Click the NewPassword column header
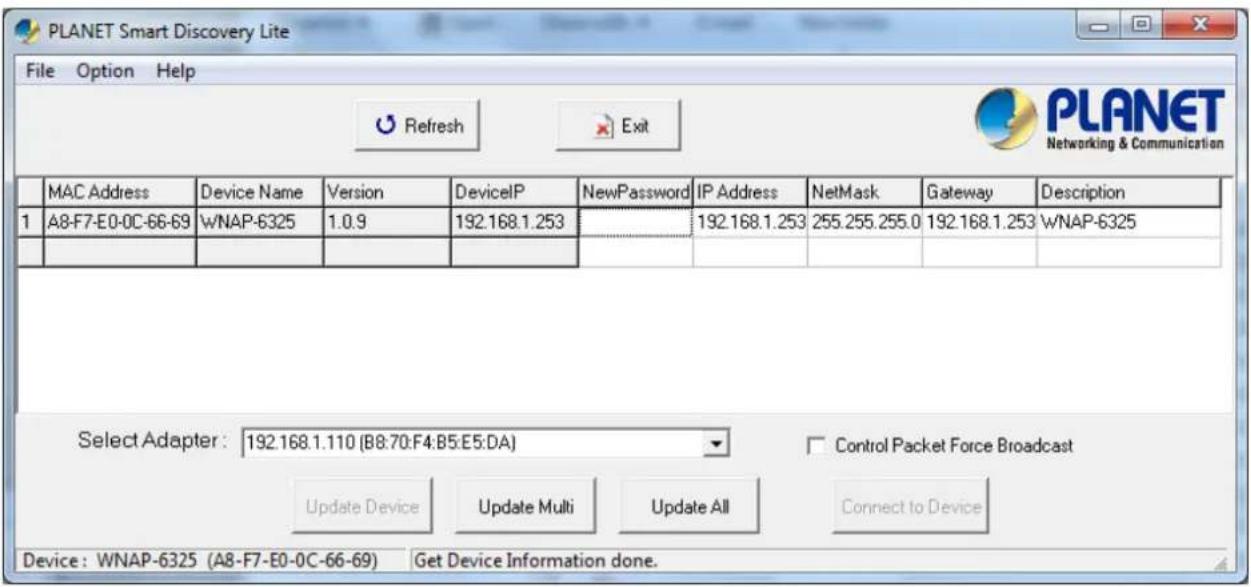 coord(635,192)
